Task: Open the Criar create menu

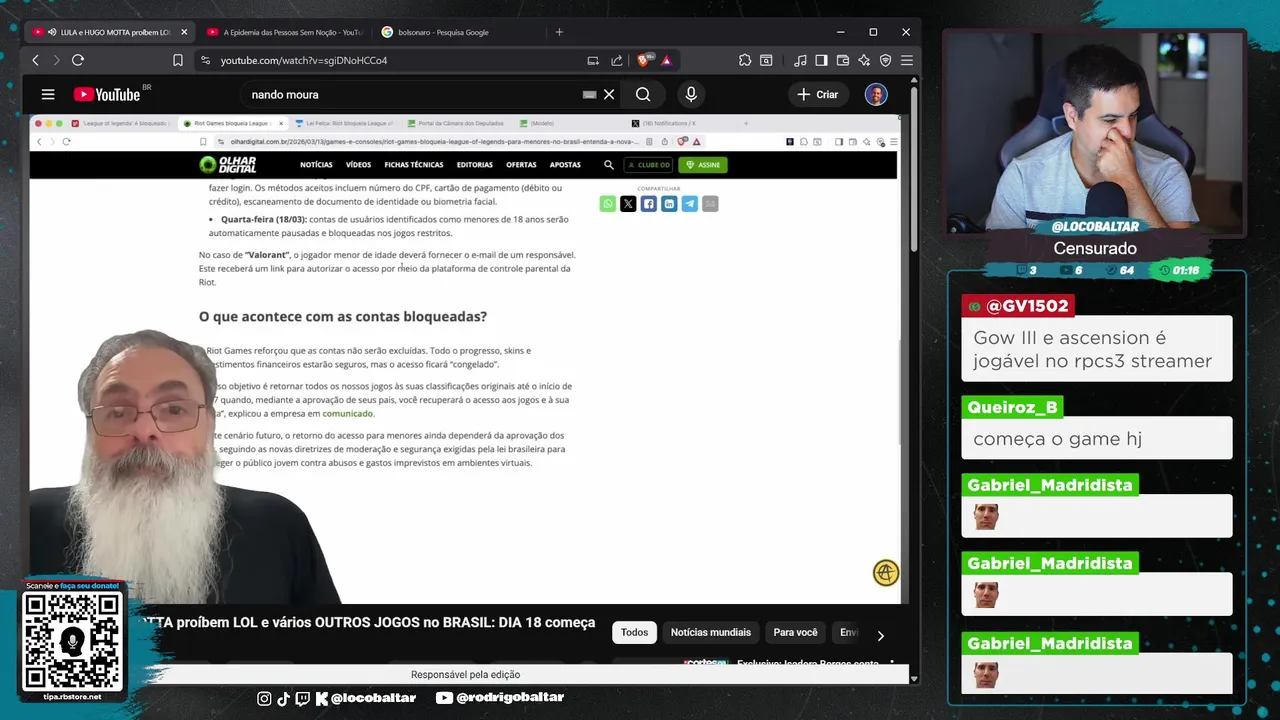Action: pyautogui.click(x=818, y=94)
